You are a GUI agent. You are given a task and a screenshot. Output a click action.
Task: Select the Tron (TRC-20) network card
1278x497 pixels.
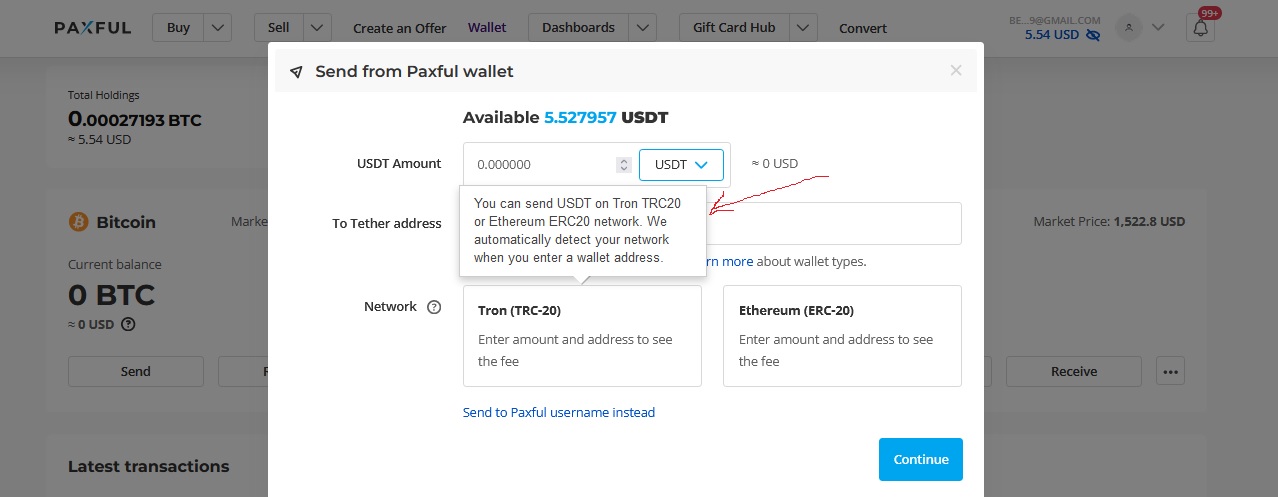(582, 336)
